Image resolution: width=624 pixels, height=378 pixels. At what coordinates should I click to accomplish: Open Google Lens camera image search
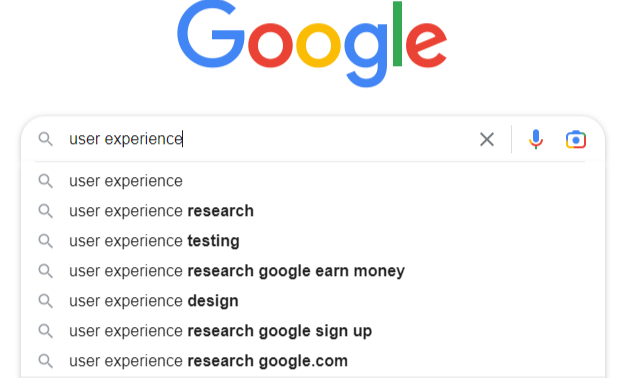(x=575, y=139)
